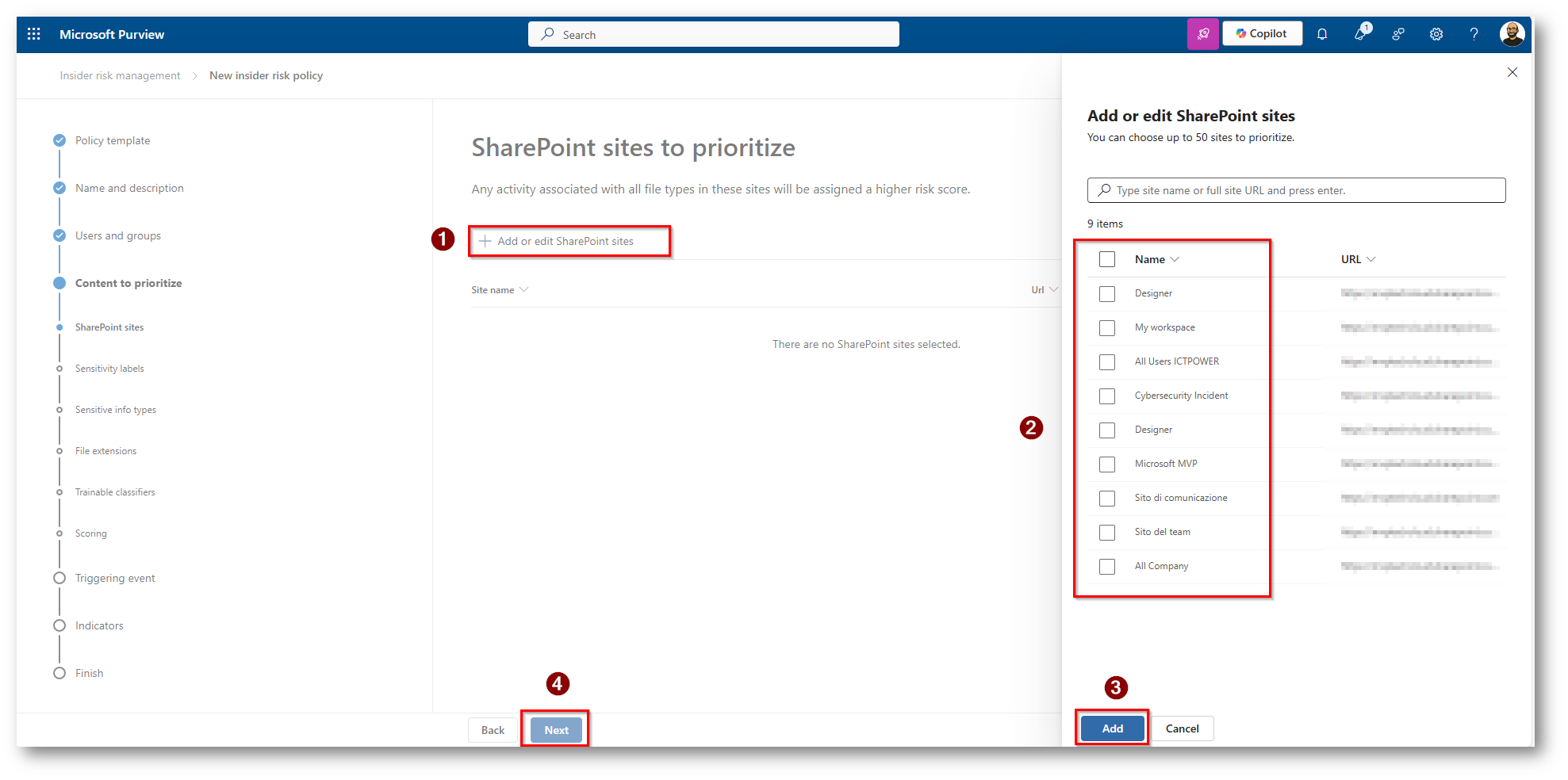
Task: Open the account profile picture menu
Action: (x=1512, y=34)
